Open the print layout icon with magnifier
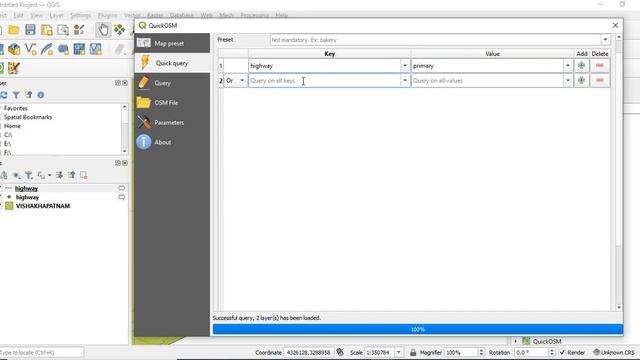The width and height of the screenshot is (640, 360). (63, 30)
